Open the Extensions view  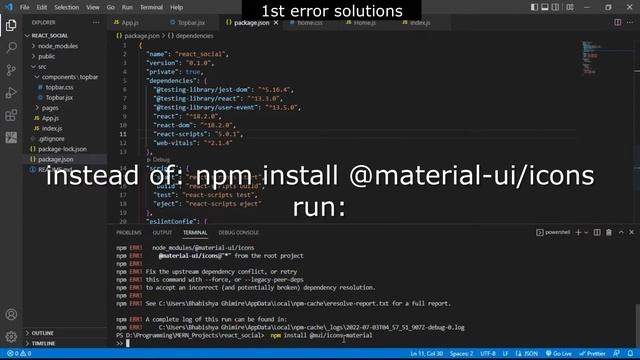point(11,115)
